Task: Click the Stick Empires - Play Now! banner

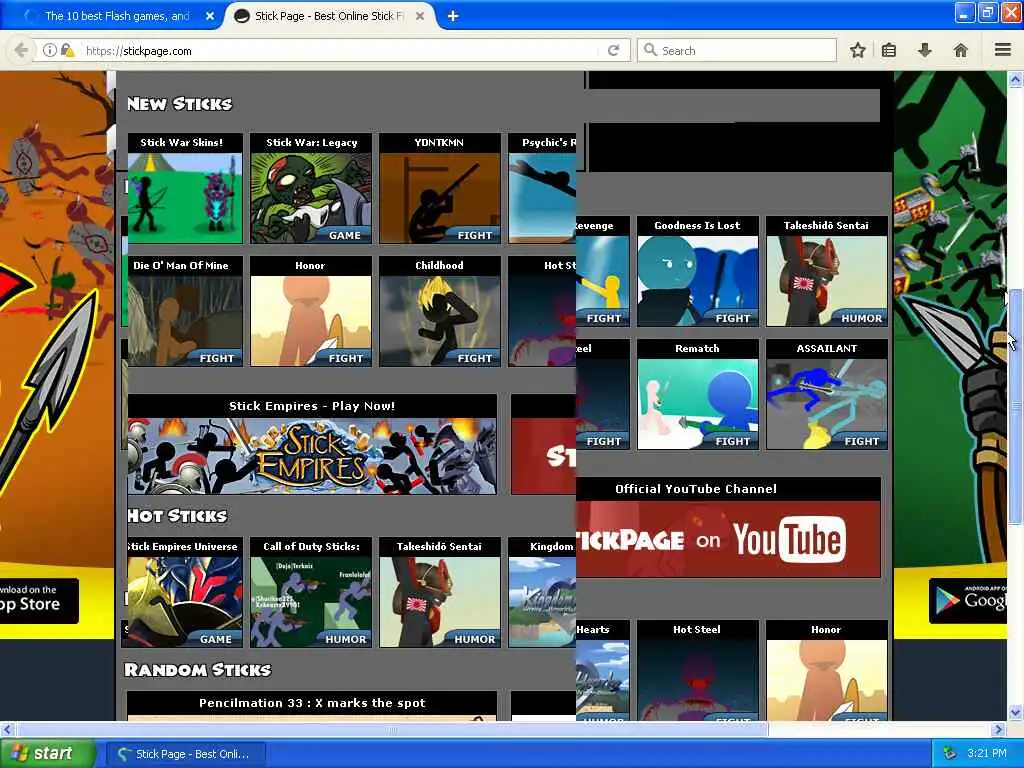Action: pos(312,444)
